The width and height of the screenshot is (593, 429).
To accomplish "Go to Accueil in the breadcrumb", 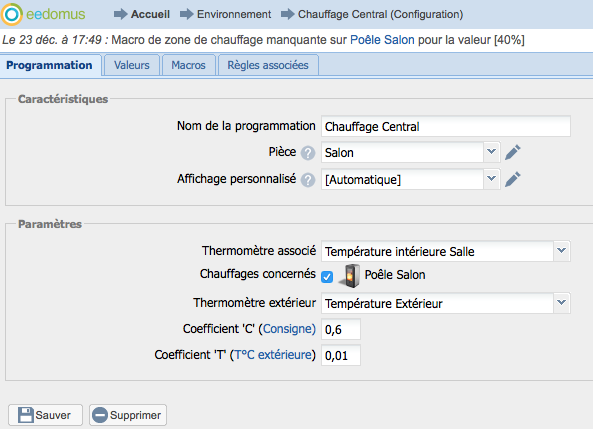I will tap(150, 14).
